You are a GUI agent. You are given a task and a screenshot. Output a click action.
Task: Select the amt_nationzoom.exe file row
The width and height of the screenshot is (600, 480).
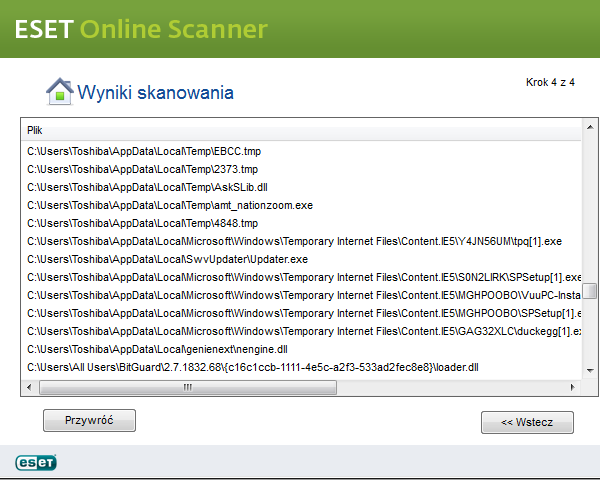tap(302, 205)
